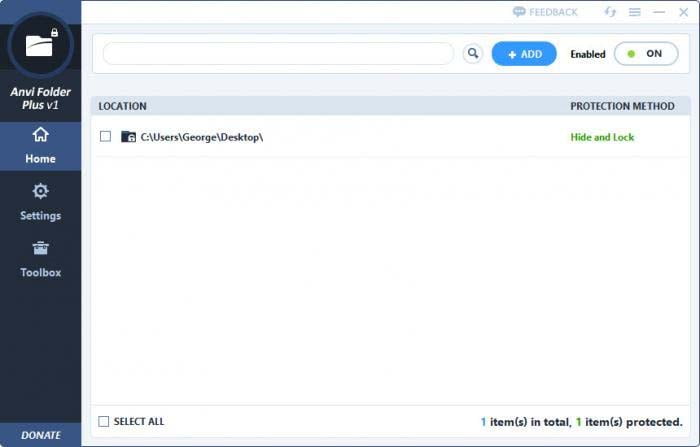The image size is (700, 447).
Task: Click the LOCATION column header
Action: (122, 106)
